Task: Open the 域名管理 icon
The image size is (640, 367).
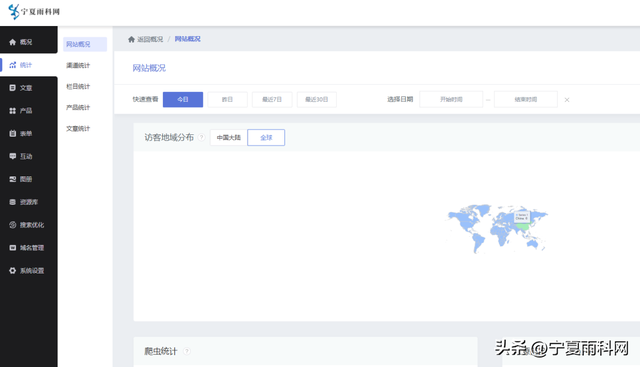Action: 13,248
